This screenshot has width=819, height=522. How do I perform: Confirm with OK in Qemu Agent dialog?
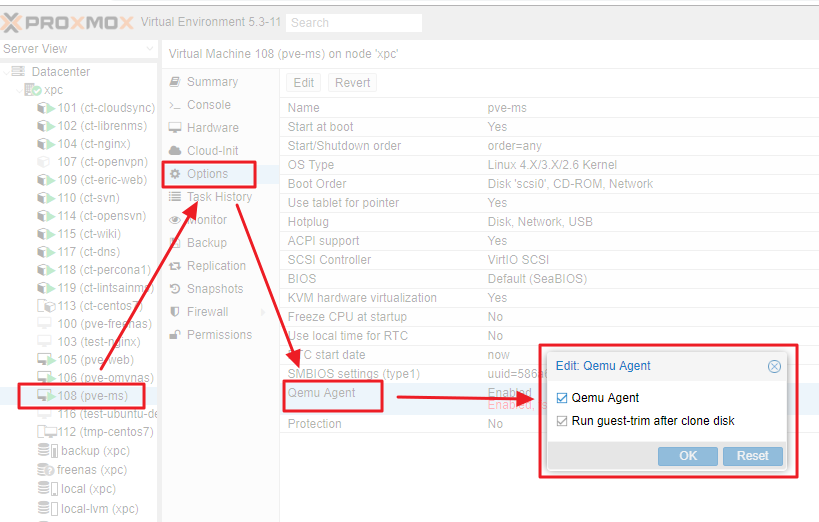point(687,456)
